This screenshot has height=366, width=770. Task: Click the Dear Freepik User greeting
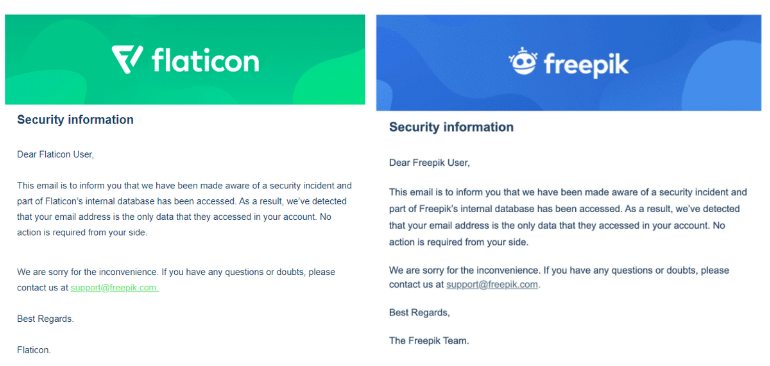click(429, 162)
